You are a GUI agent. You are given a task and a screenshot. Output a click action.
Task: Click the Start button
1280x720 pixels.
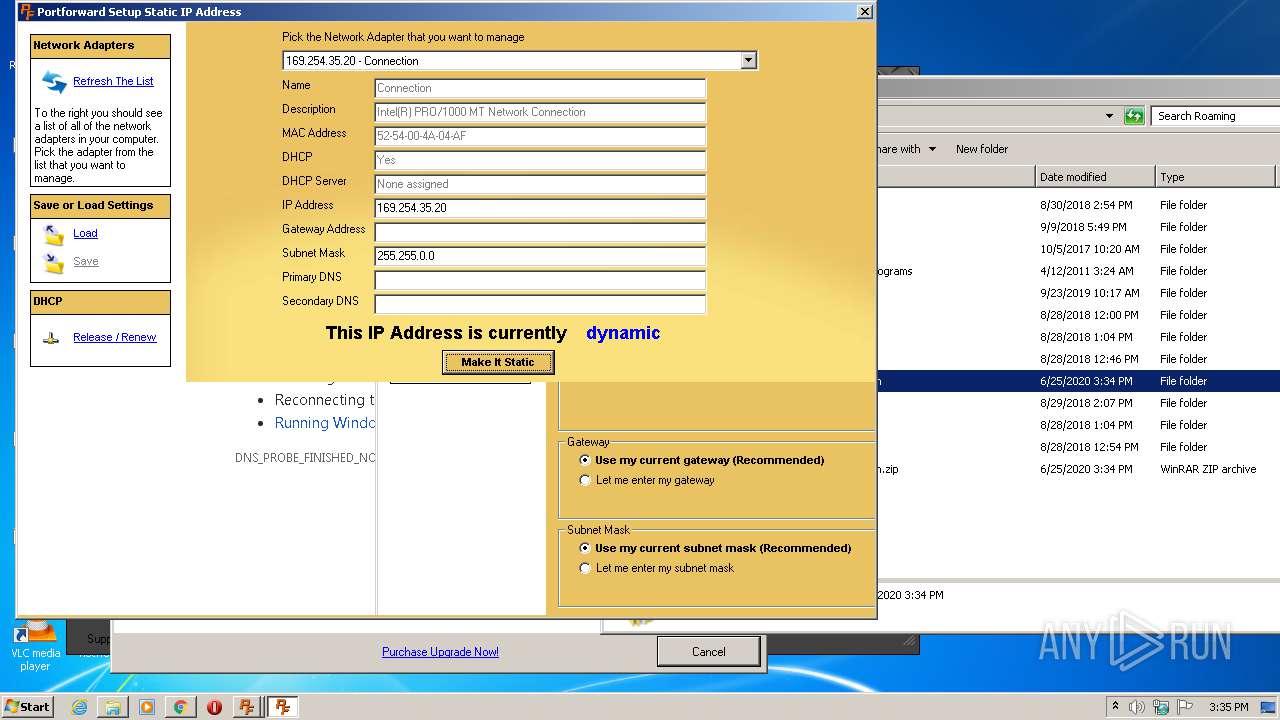pyautogui.click(x=28, y=707)
